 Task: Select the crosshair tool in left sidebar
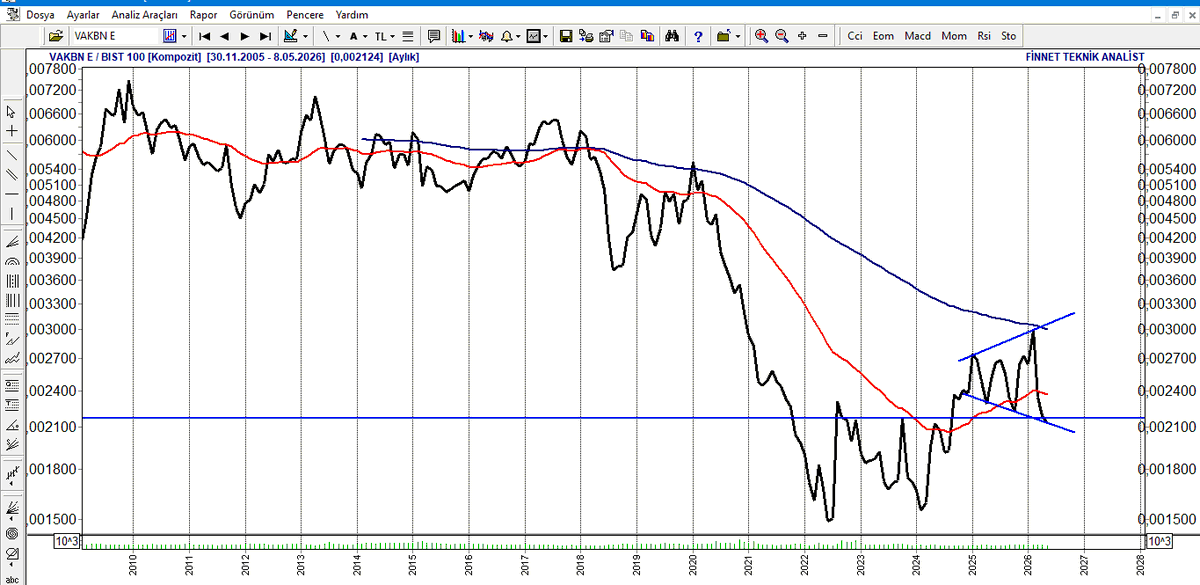click(12, 131)
